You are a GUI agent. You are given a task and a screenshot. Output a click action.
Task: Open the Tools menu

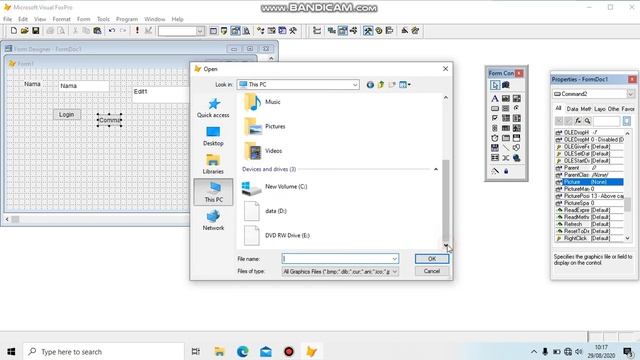pyautogui.click(x=103, y=19)
